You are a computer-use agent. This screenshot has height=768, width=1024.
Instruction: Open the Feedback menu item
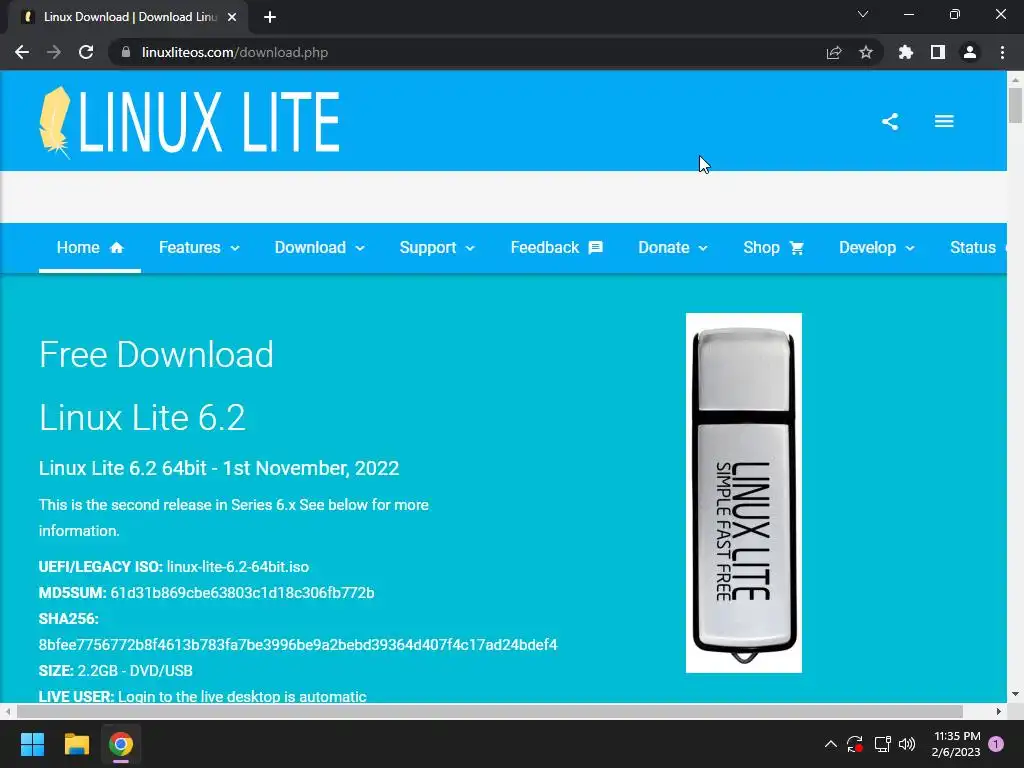point(556,248)
